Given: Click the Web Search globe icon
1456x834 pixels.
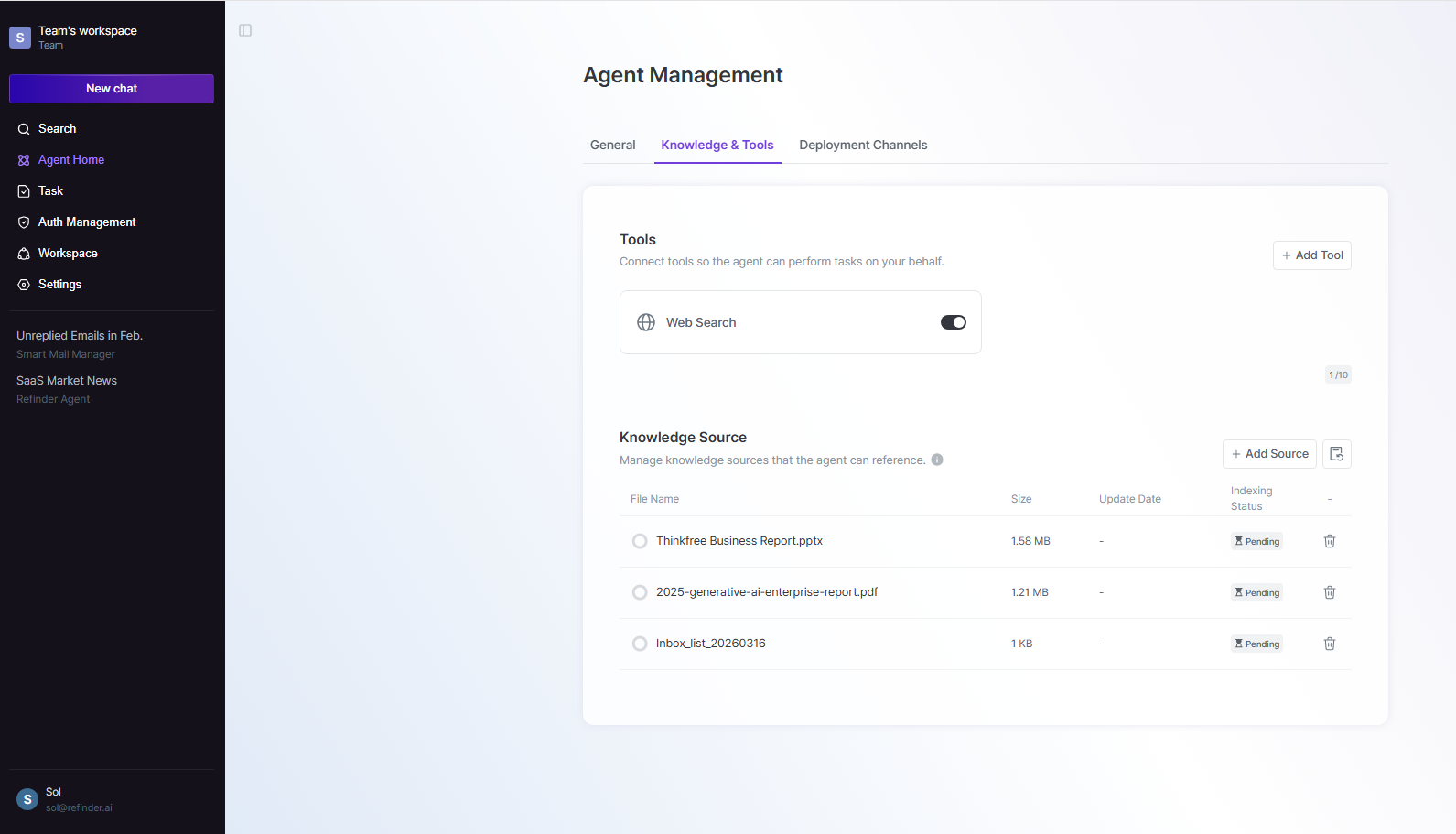Looking at the screenshot, I should tap(646, 322).
